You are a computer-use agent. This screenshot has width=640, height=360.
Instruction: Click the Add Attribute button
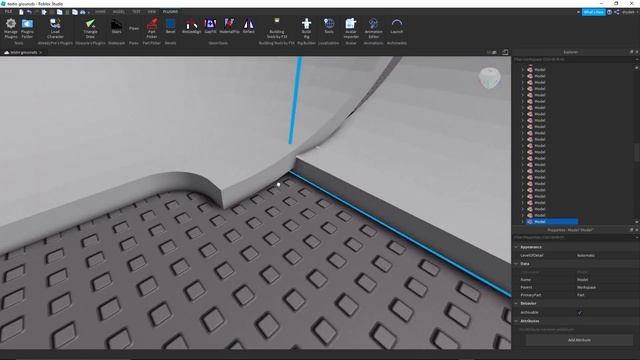tap(579, 340)
